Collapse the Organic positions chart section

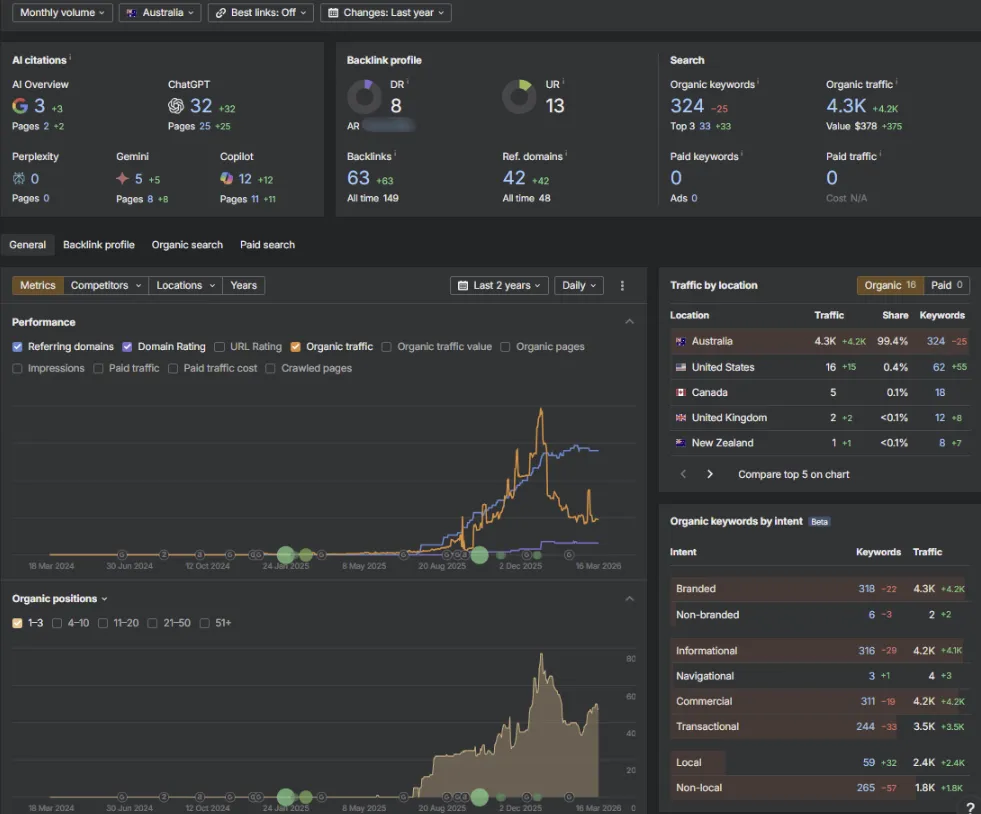(x=629, y=599)
